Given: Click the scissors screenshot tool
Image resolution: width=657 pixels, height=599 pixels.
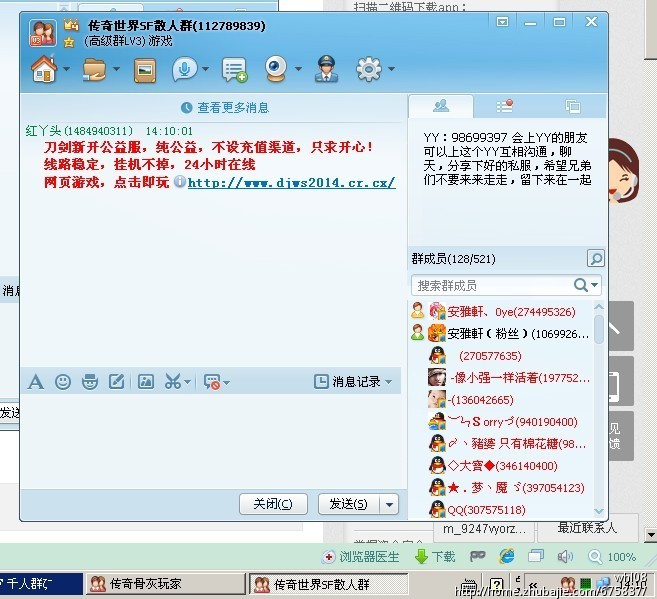Looking at the screenshot, I should 173,382.
